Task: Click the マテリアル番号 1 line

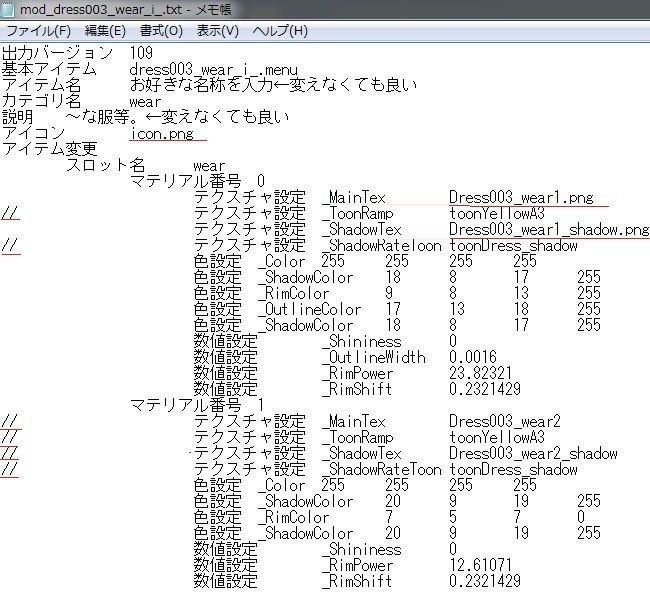Action: click(x=197, y=405)
